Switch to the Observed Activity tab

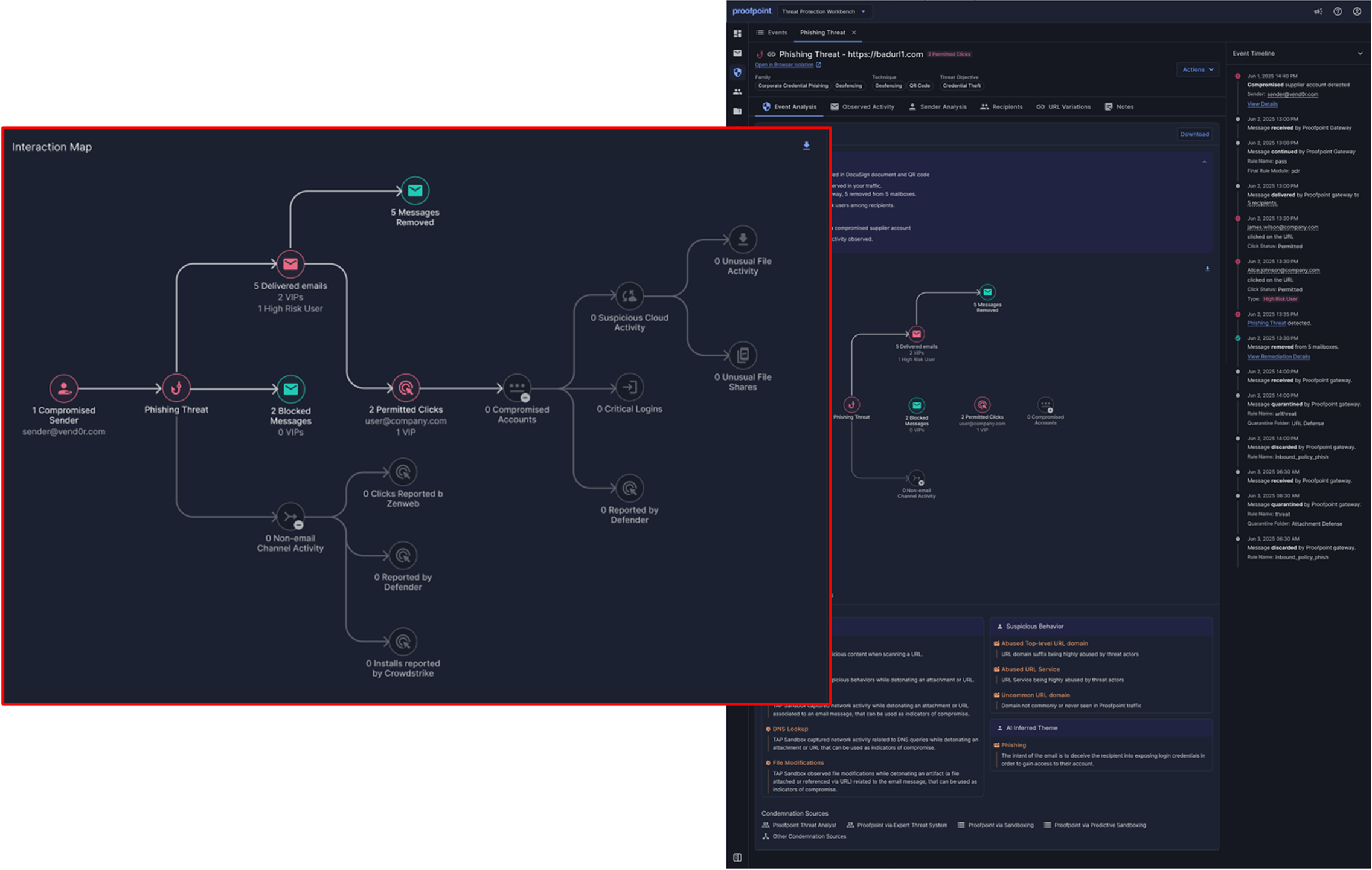pos(862,107)
